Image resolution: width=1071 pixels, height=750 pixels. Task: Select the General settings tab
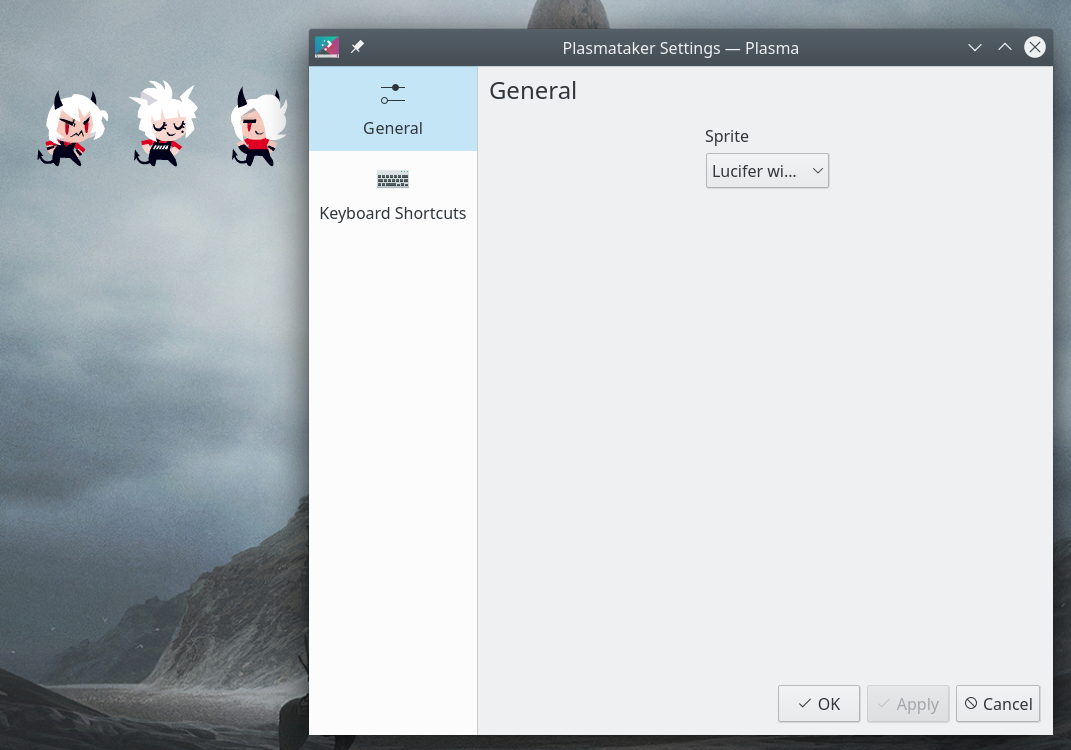[x=393, y=109]
